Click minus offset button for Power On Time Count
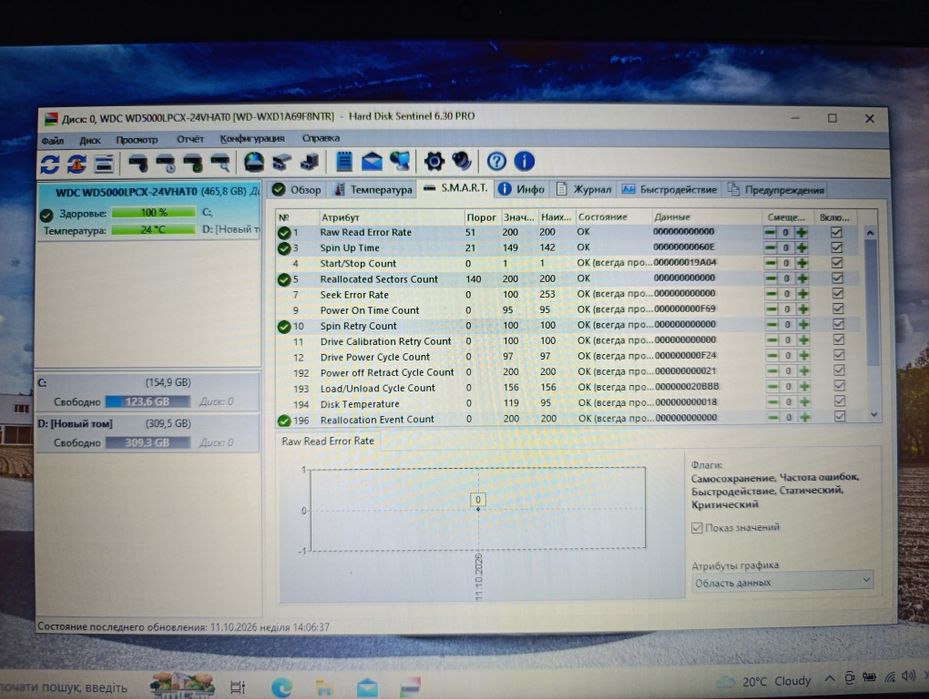 [771, 309]
